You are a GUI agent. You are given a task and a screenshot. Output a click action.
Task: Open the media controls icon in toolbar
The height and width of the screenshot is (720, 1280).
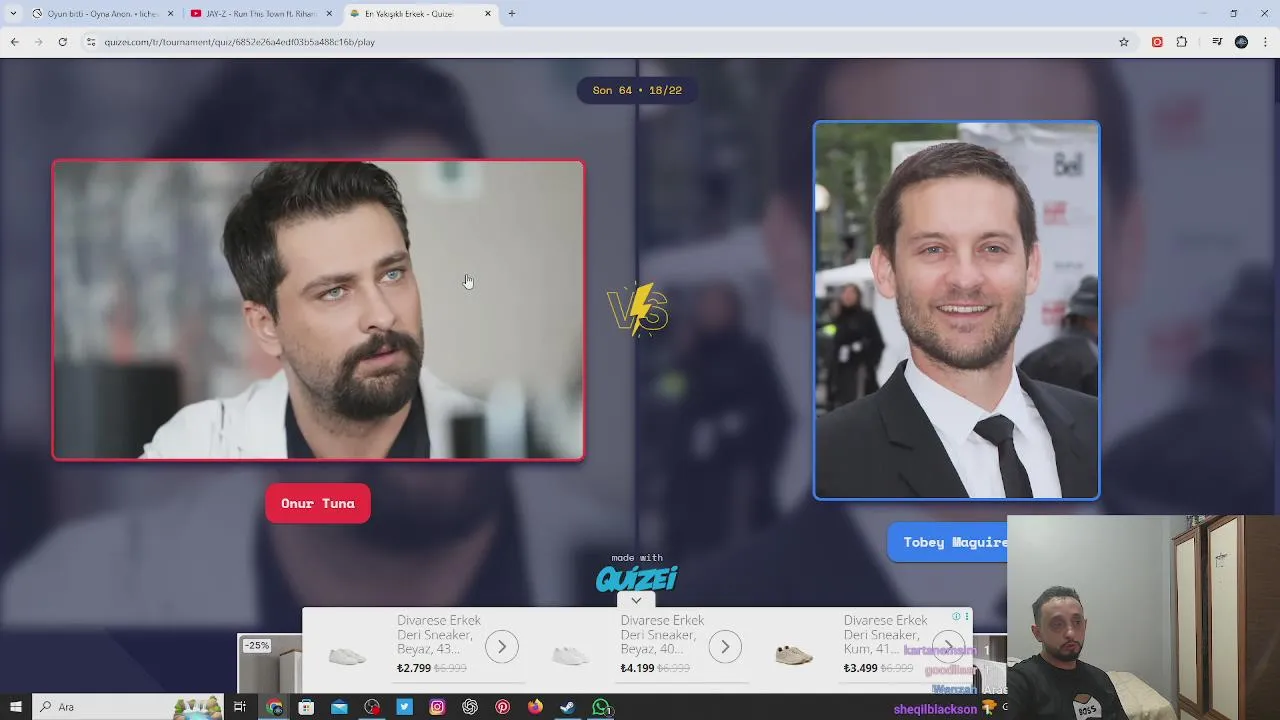(1217, 42)
